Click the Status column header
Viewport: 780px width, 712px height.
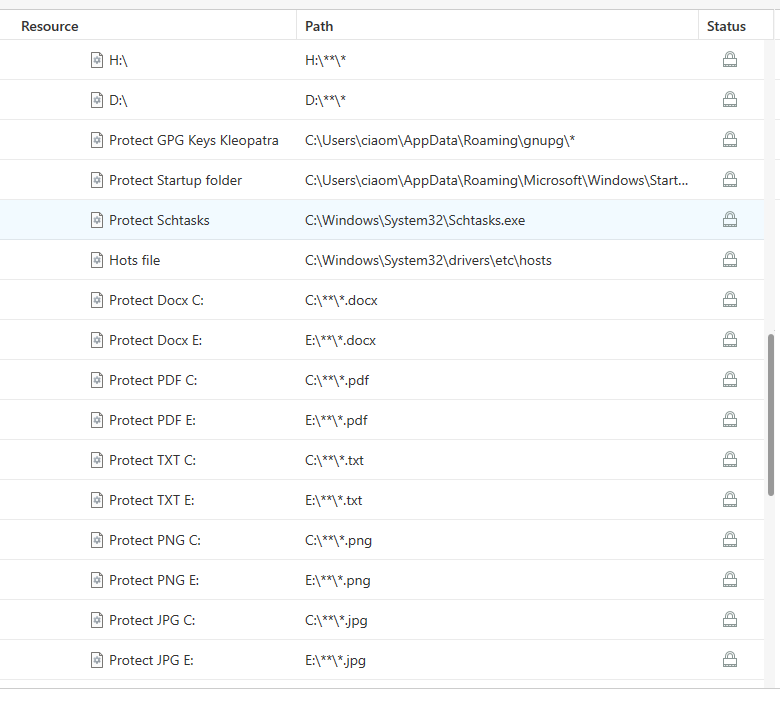tap(726, 26)
